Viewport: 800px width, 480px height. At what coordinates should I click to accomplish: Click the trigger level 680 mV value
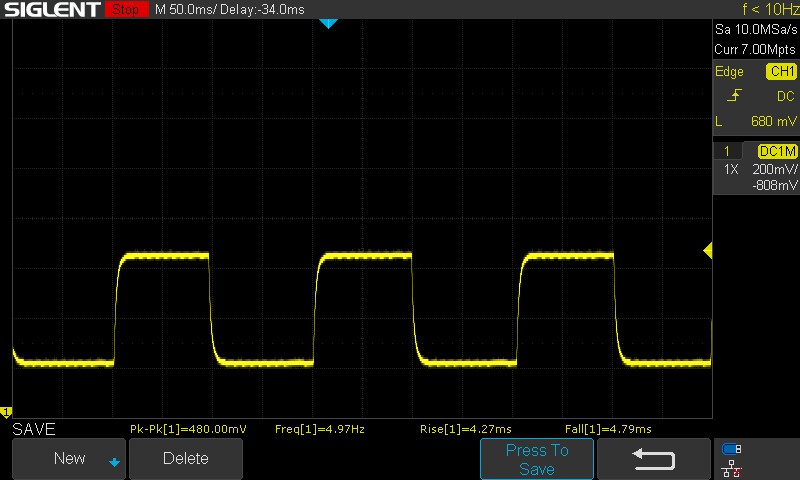pyautogui.click(x=773, y=121)
